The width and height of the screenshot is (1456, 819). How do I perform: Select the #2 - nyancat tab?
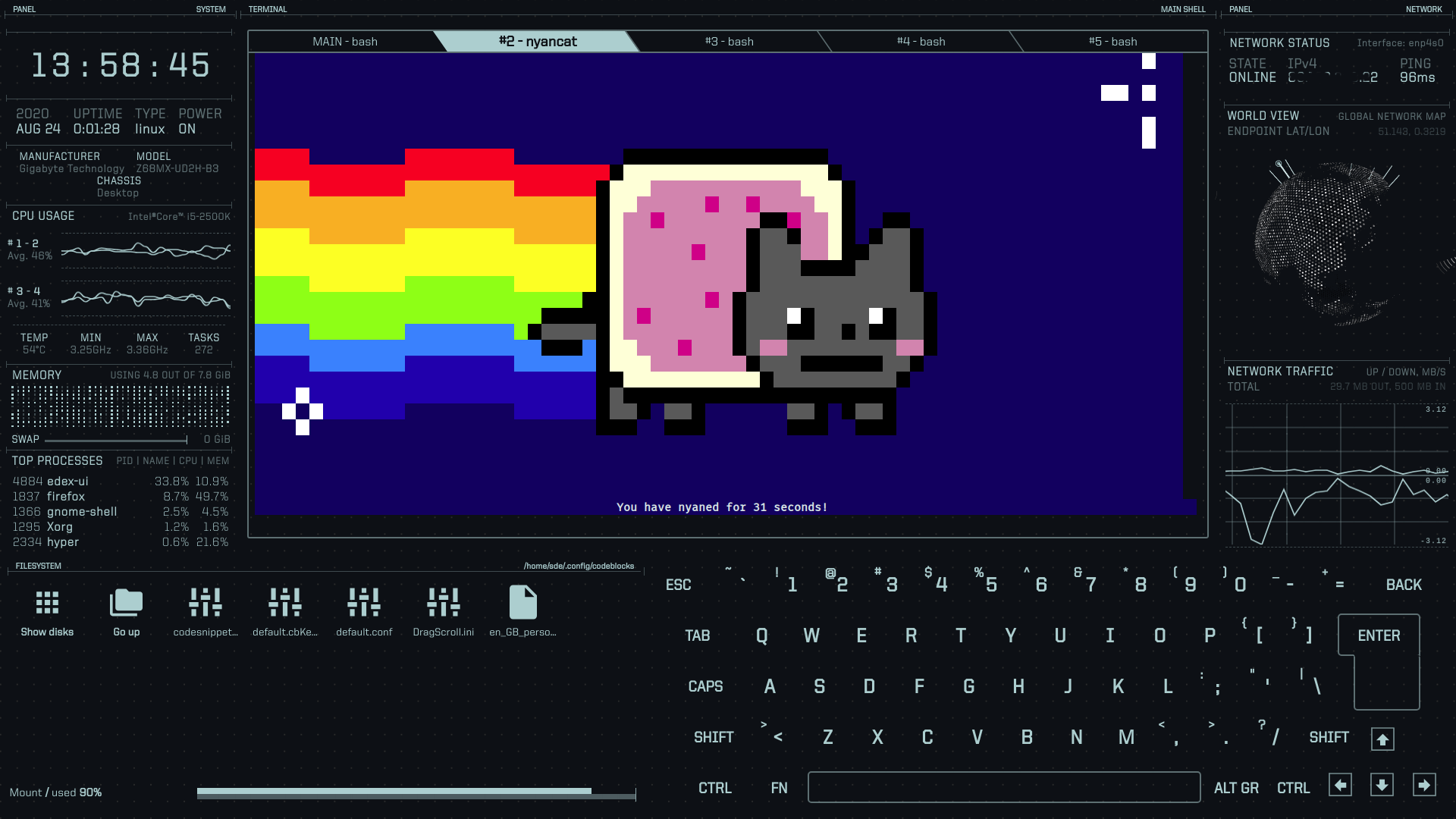pos(537,42)
